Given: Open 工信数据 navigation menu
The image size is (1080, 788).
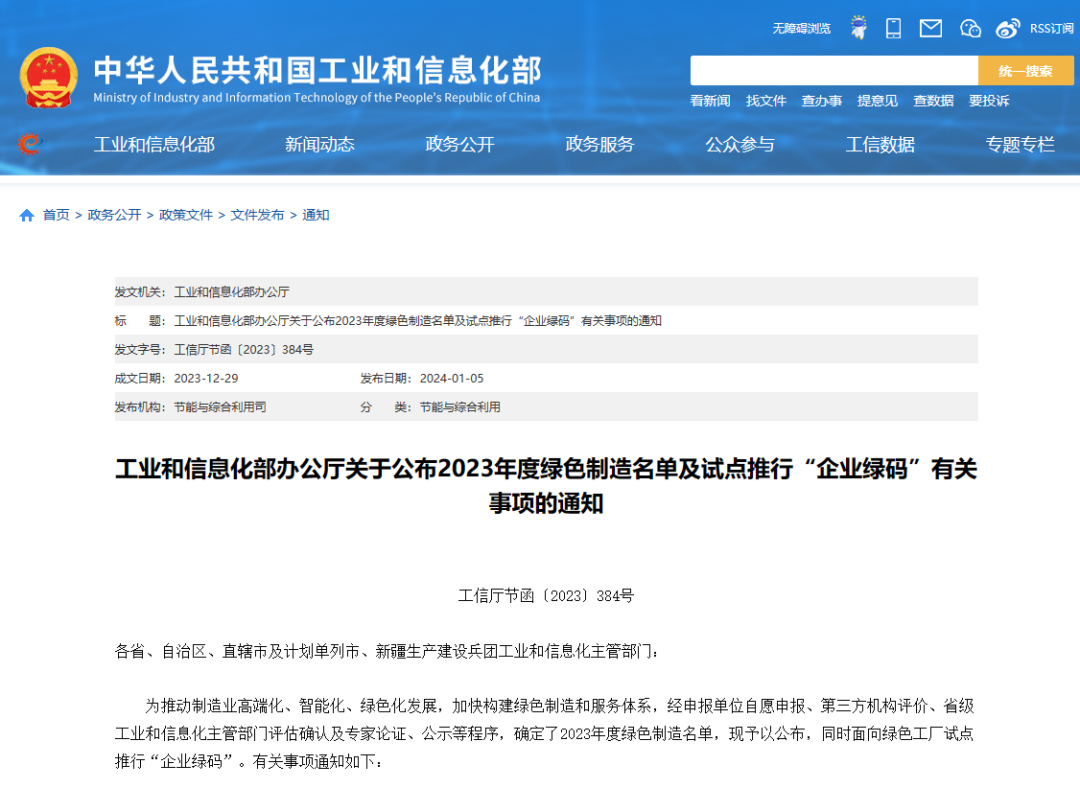Looking at the screenshot, I should pos(880,144).
